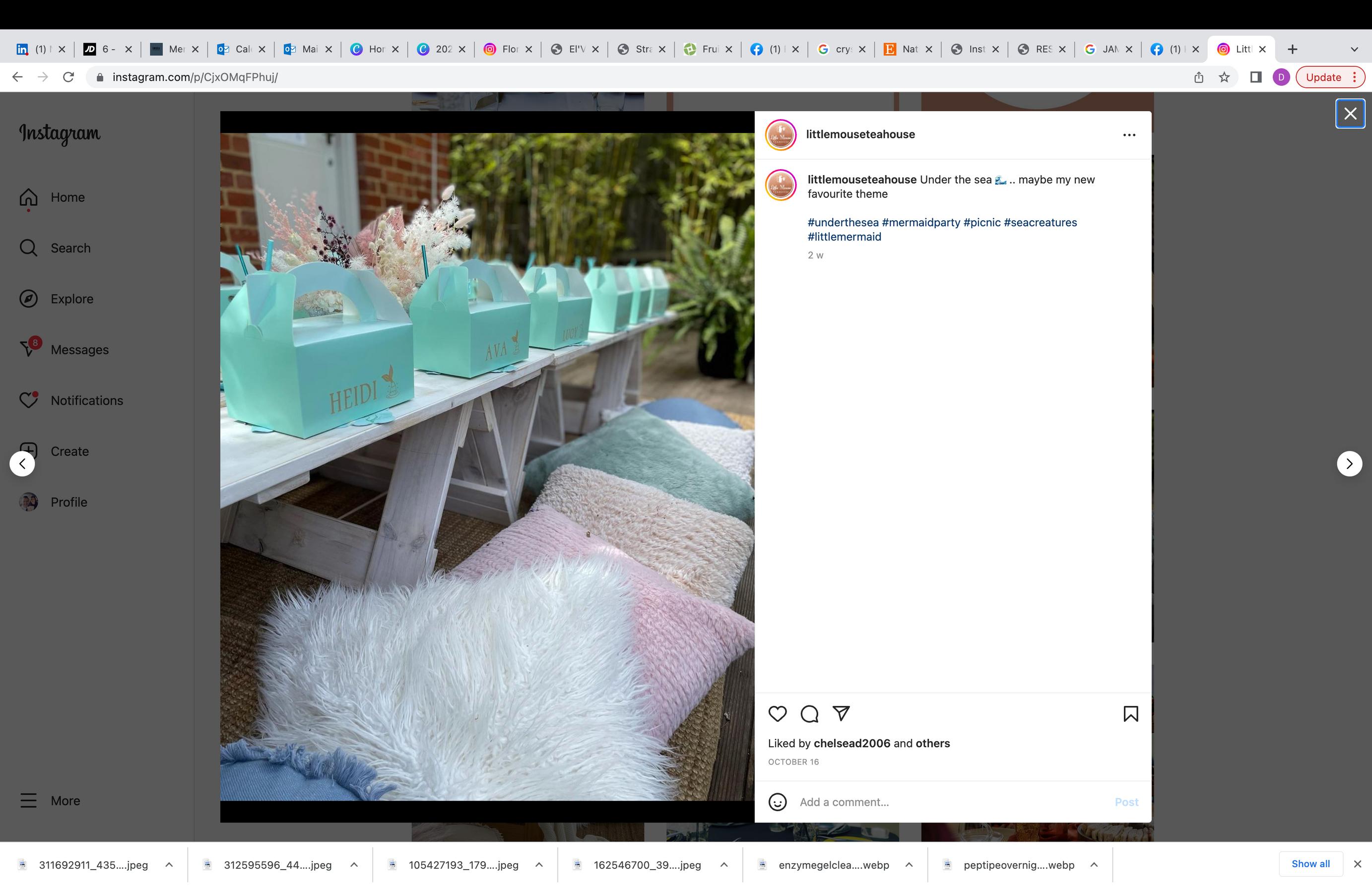Open littlemouseteahouse profile from header username

860,134
